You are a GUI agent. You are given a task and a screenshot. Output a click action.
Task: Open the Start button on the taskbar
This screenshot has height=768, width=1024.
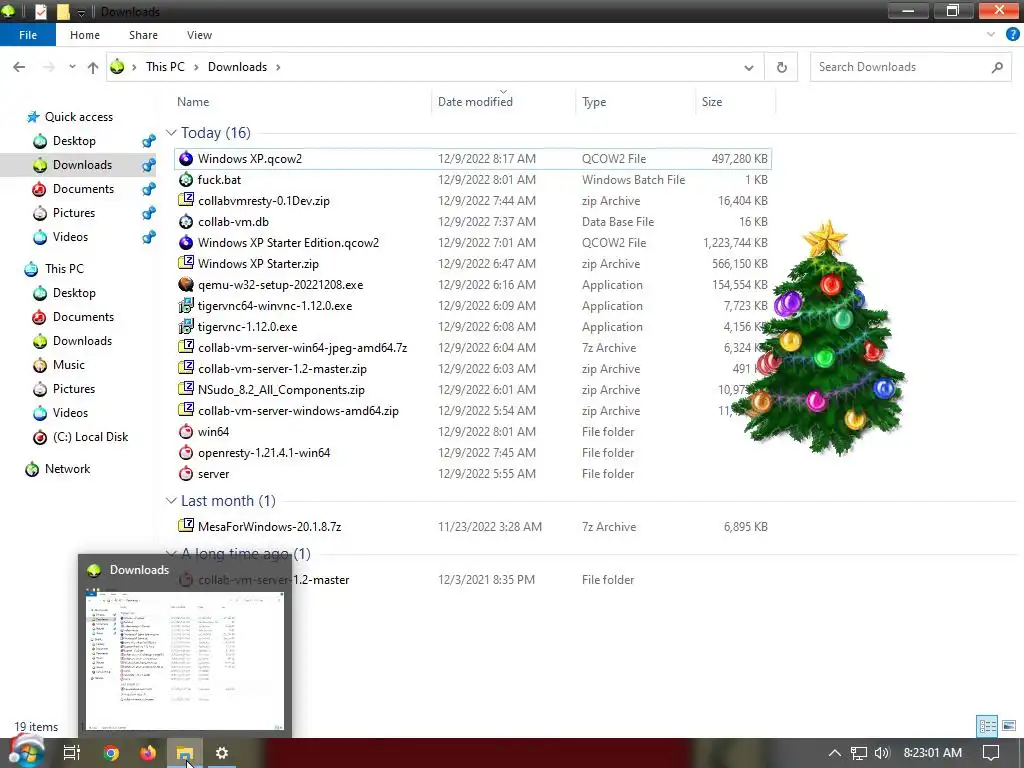[x=26, y=752]
